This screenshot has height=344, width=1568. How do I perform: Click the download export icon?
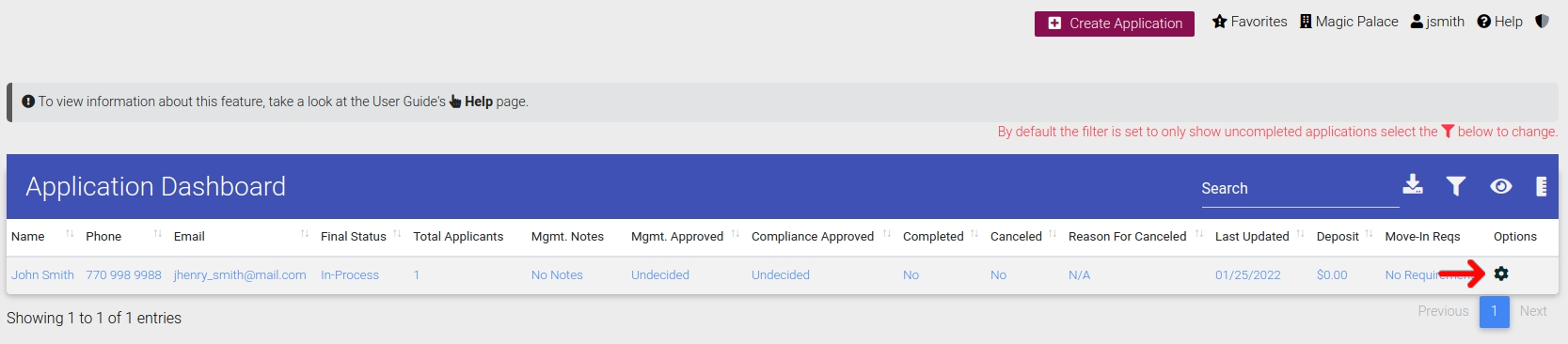(x=1413, y=184)
